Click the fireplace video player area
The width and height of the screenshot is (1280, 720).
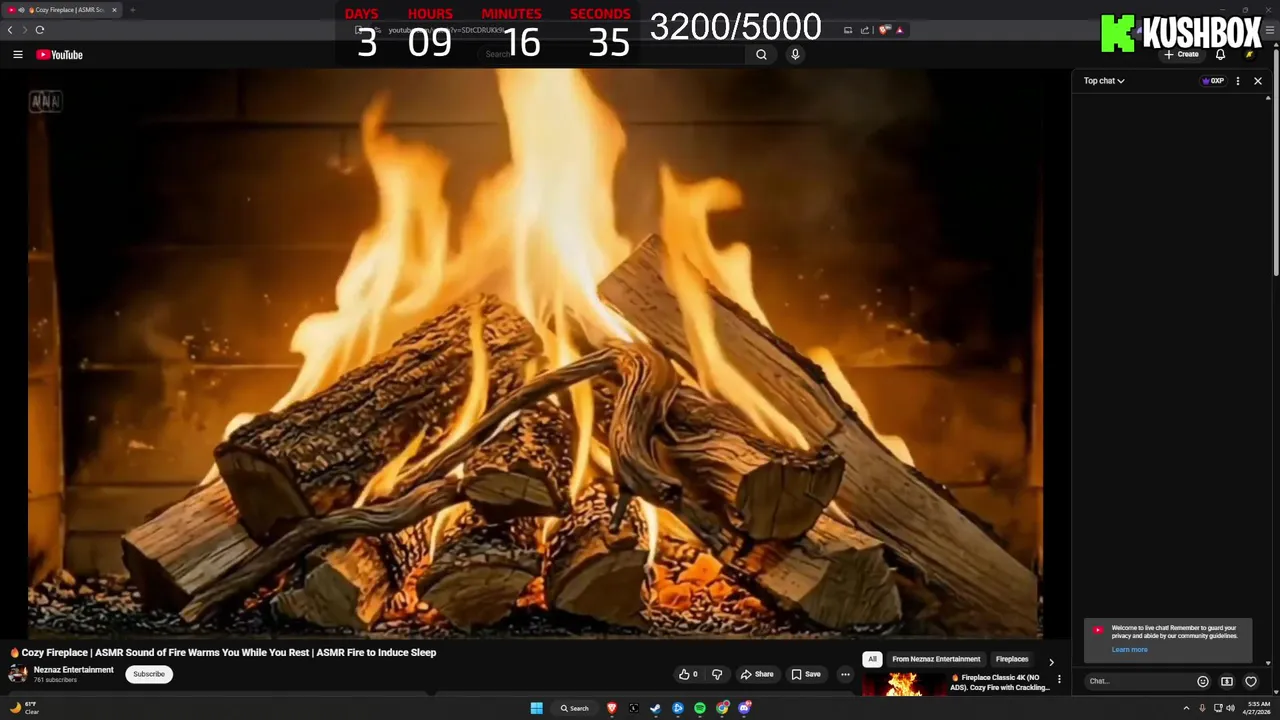coord(535,352)
